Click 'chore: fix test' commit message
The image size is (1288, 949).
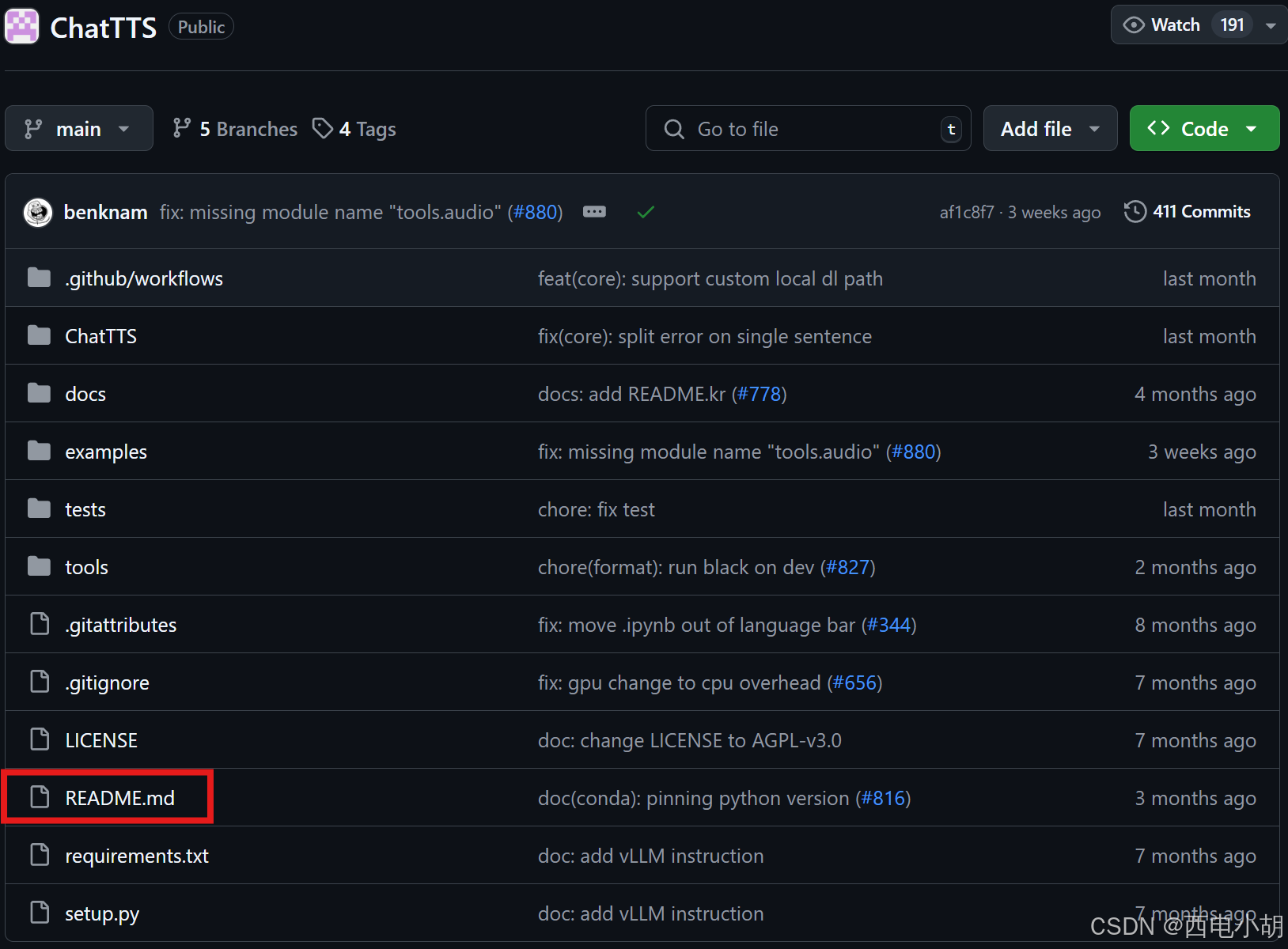(597, 509)
